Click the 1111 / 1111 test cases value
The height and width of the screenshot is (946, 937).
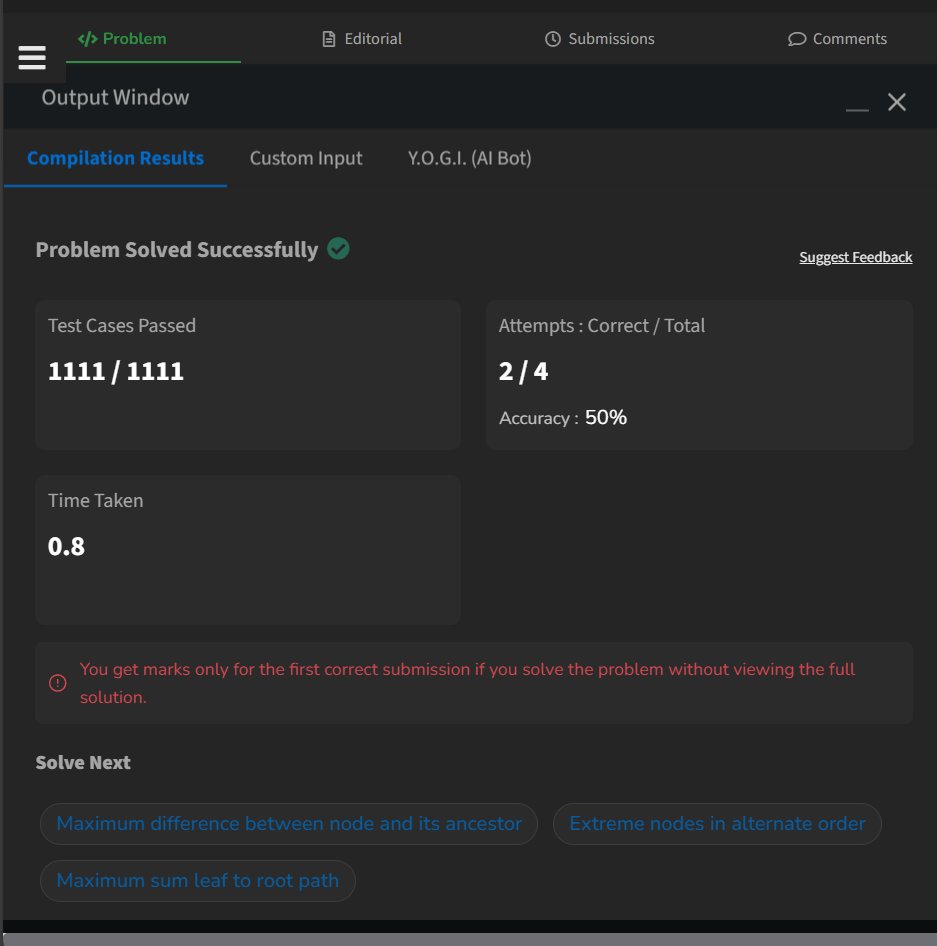116,371
